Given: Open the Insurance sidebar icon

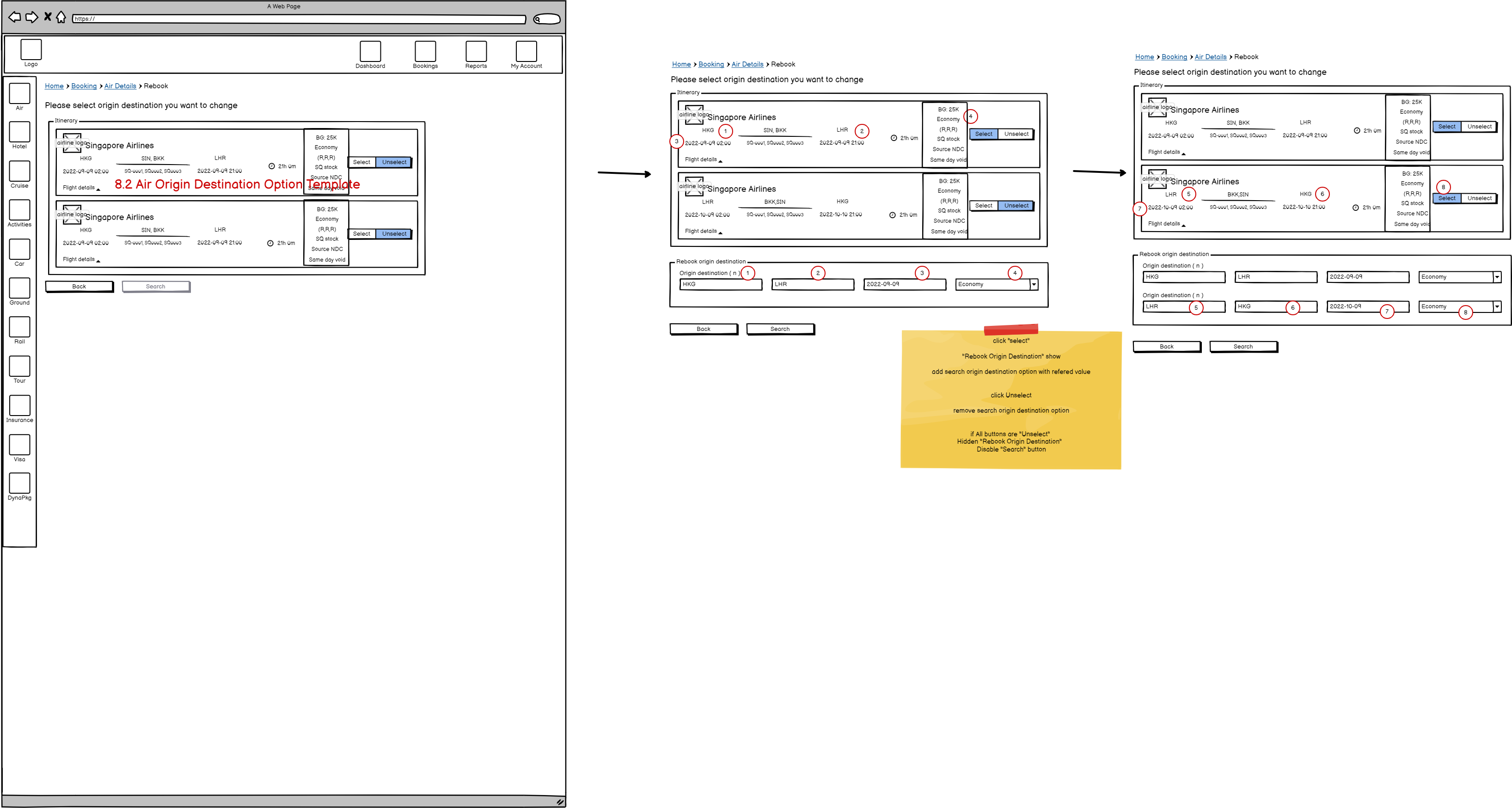Looking at the screenshot, I should [x=19, y=405].
